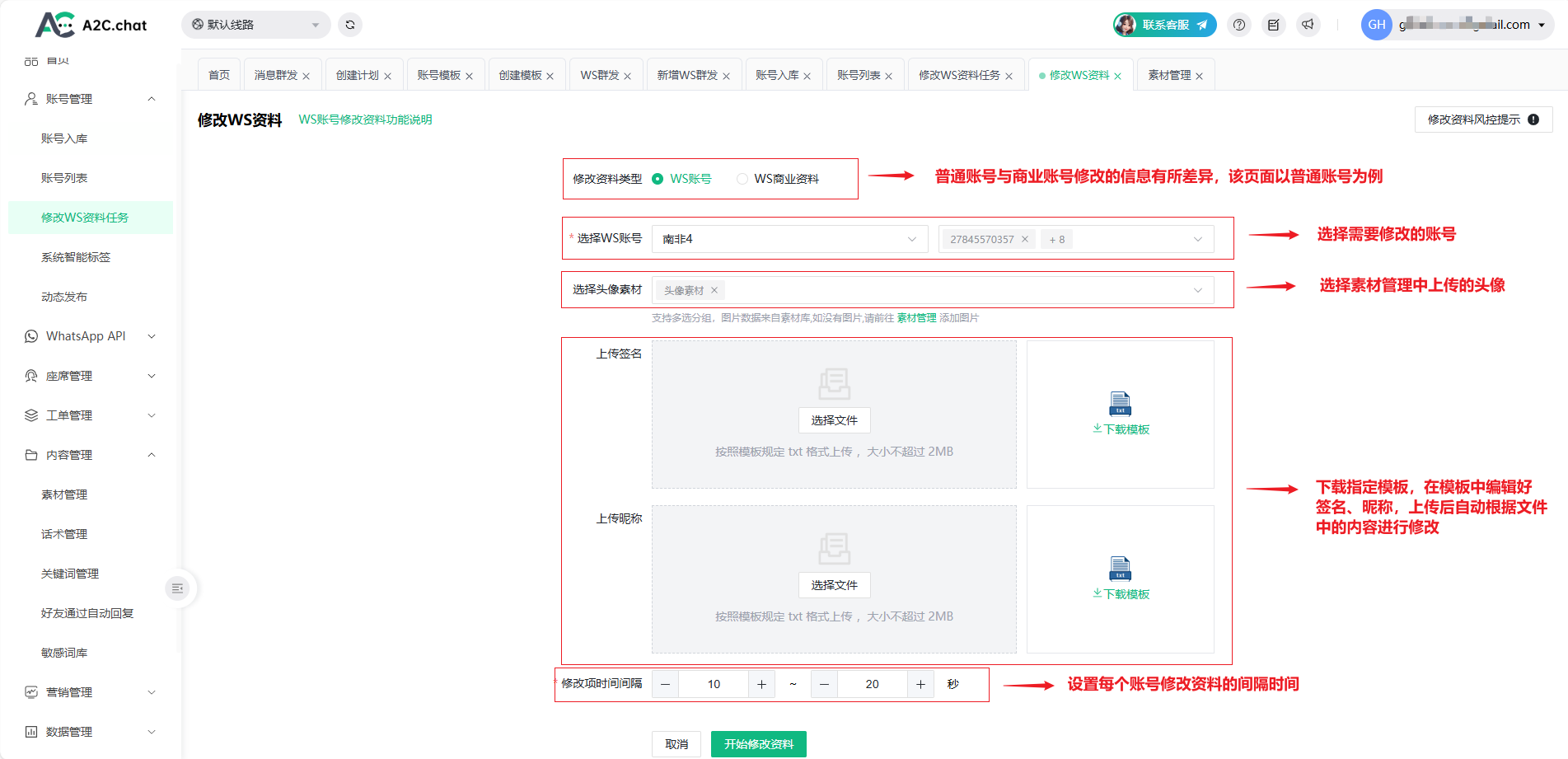This screenshot has width=1568, height=759.
Task: Increase the minimum interval with plus
Action: coord(761,684)
